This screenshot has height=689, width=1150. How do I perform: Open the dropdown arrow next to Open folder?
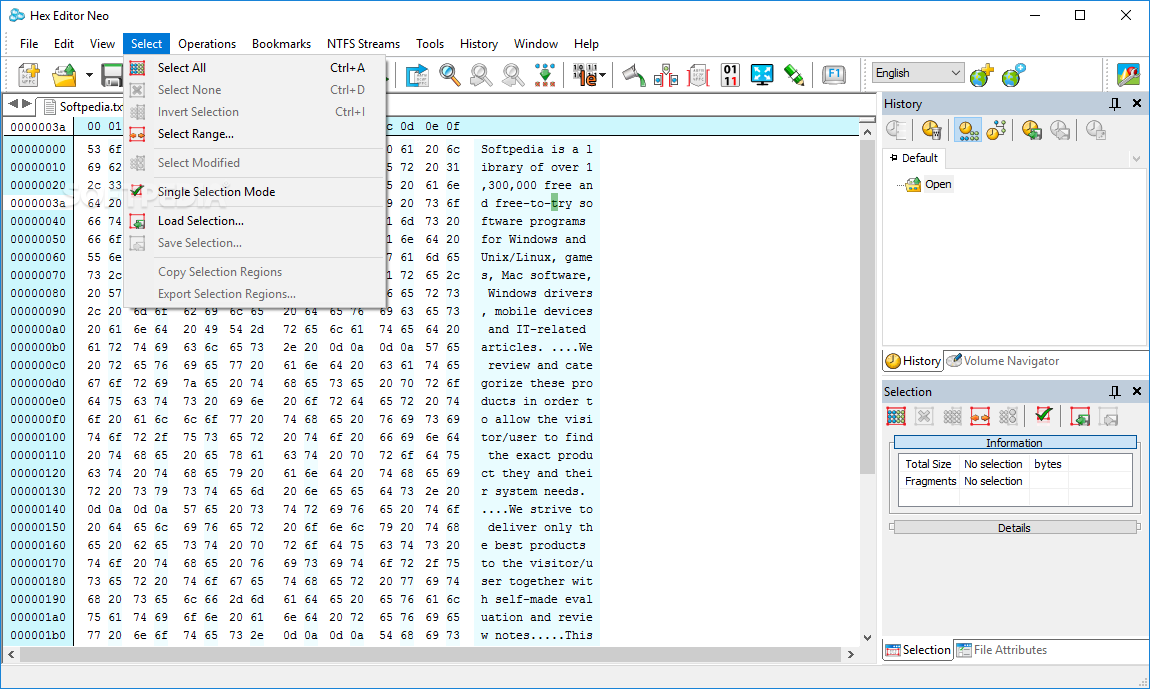[89, 75]
